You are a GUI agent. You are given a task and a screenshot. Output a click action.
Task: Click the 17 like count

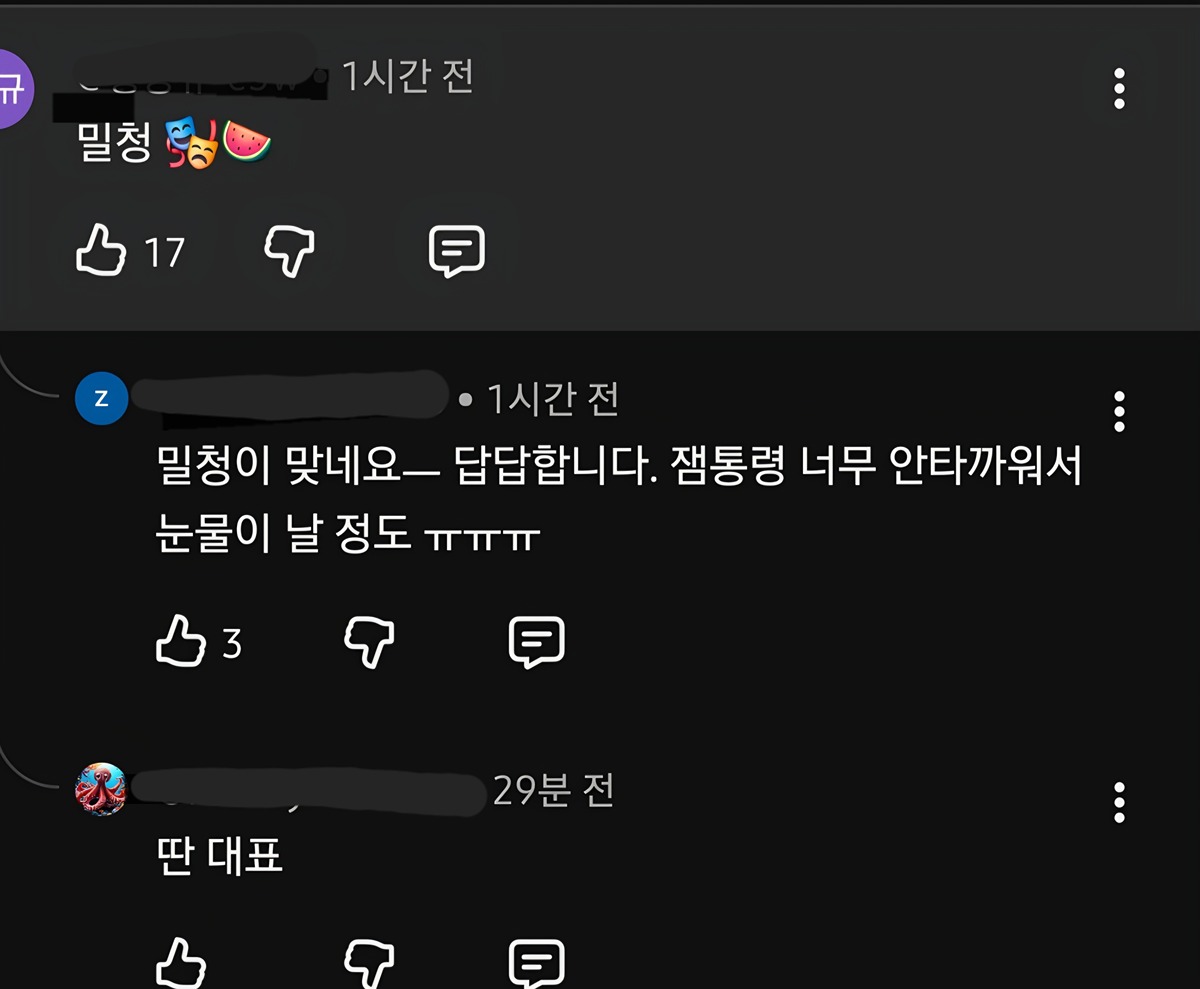pos(164,252)
